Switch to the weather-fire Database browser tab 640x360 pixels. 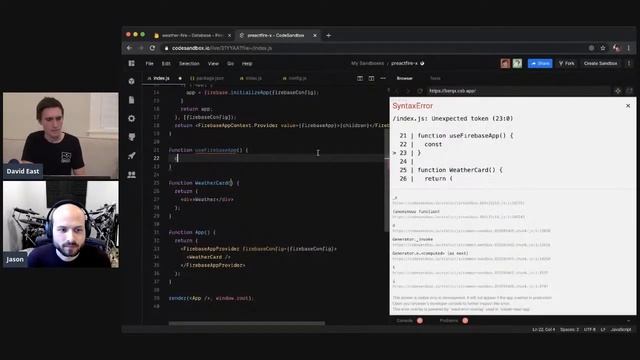(192, 36)
